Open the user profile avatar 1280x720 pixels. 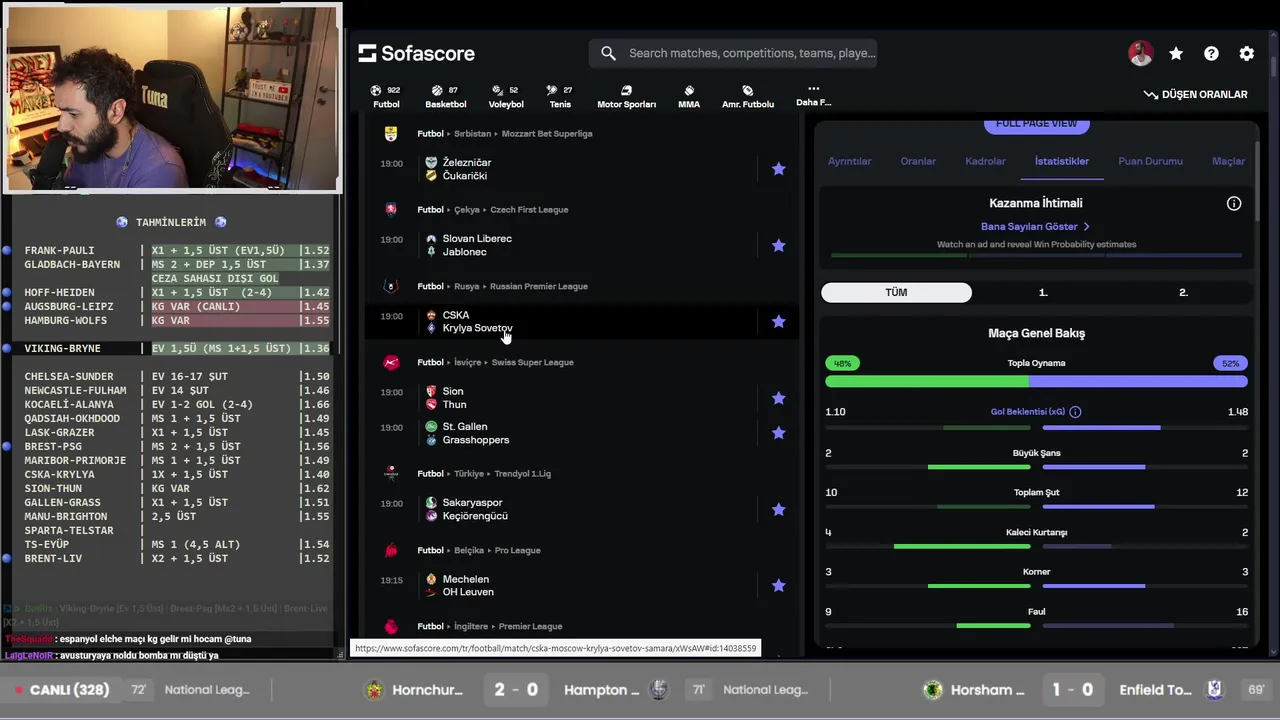coord(1140,54)
